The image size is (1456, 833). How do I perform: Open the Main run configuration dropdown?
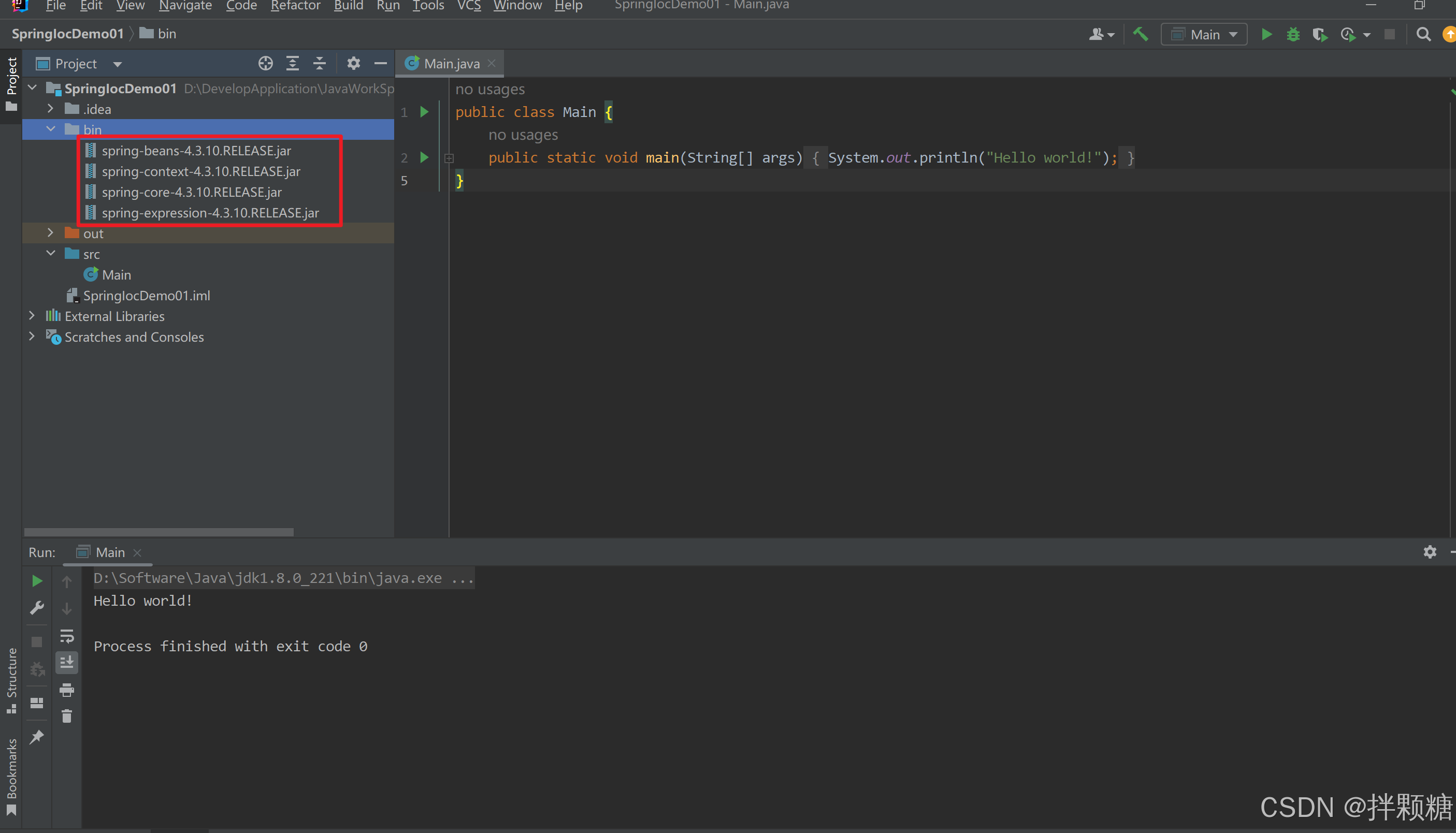pyautogui.click(x=1204, y=34)
